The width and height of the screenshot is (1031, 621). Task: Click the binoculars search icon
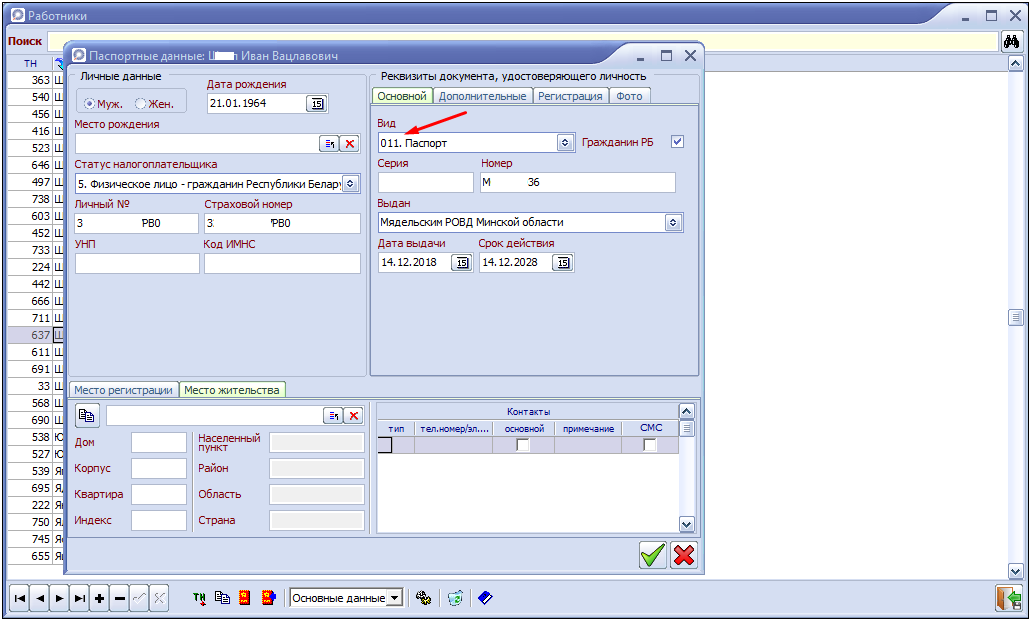[1012, 42]
